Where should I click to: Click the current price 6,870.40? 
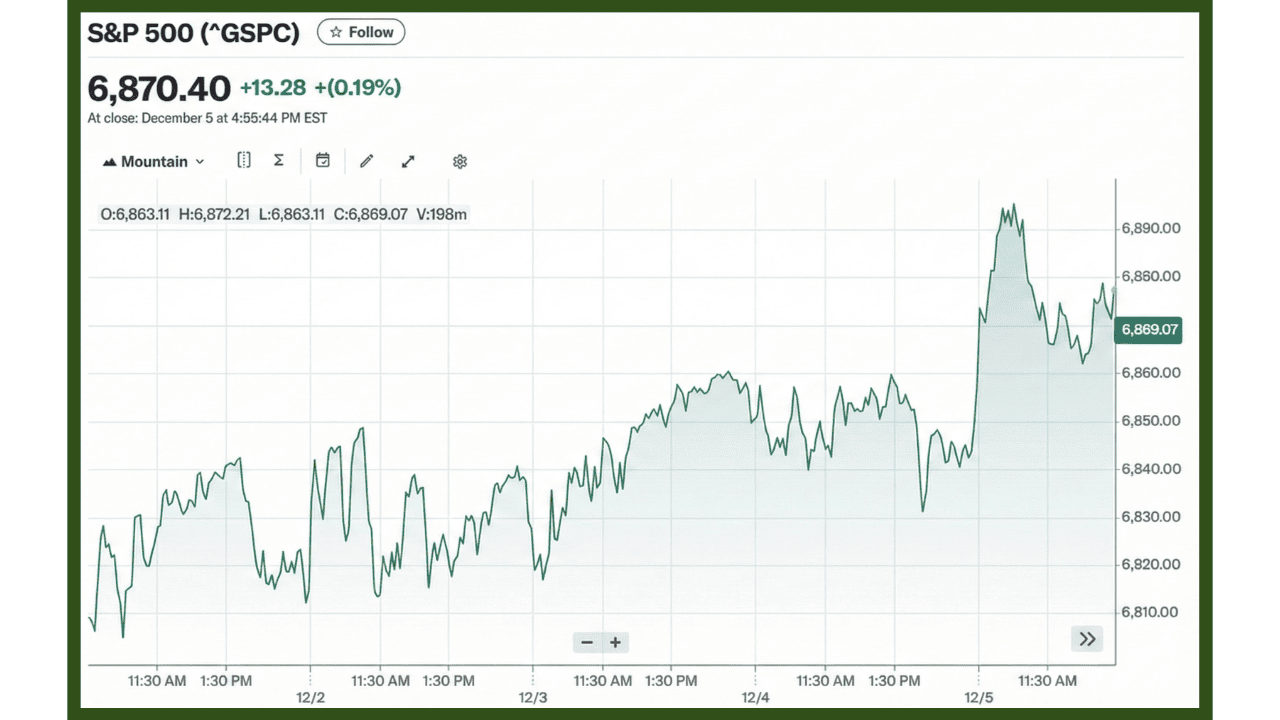pyautogui.click(x=158, y=88)
